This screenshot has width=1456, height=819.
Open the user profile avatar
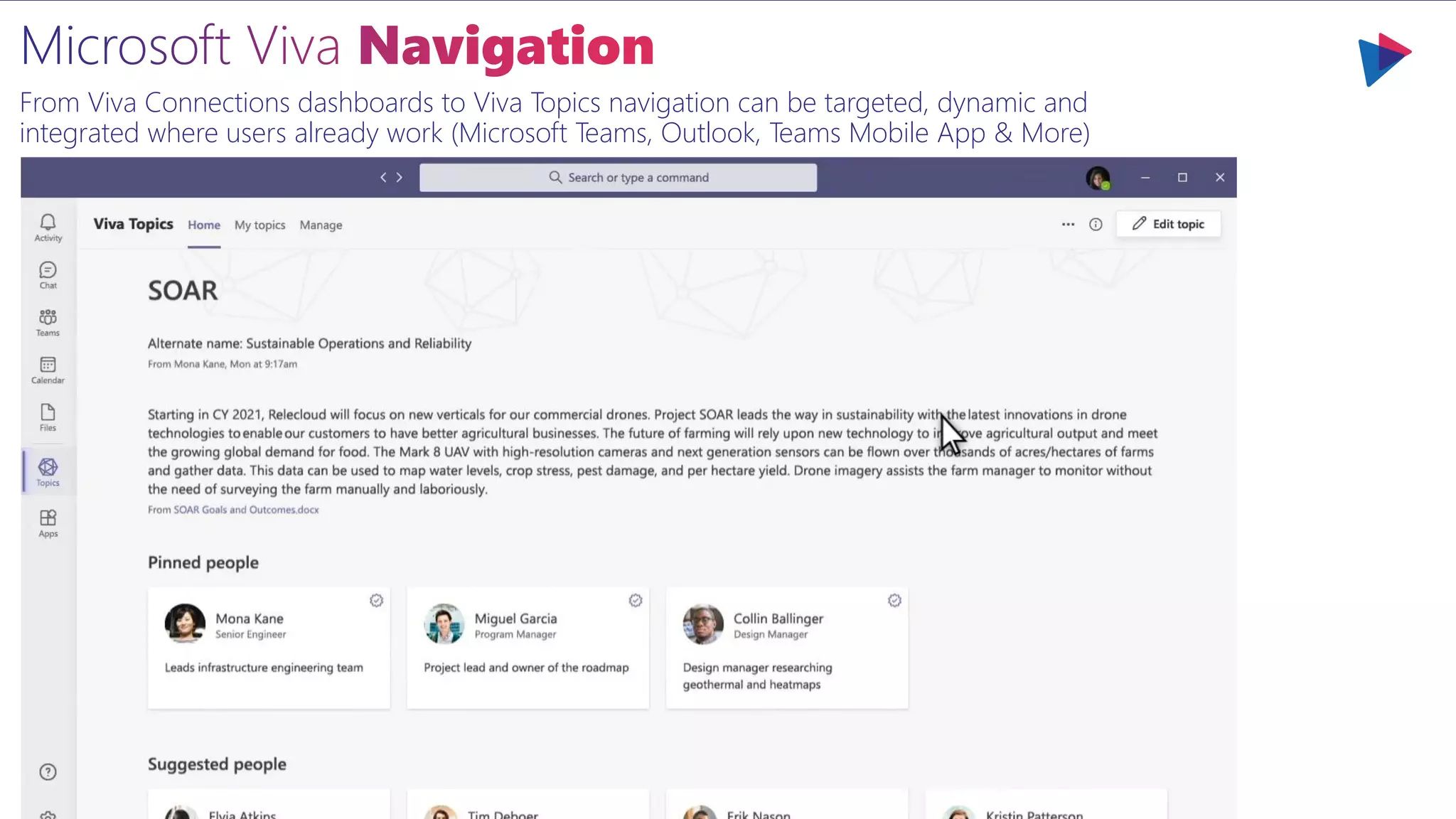click(x=1098, y=178)
